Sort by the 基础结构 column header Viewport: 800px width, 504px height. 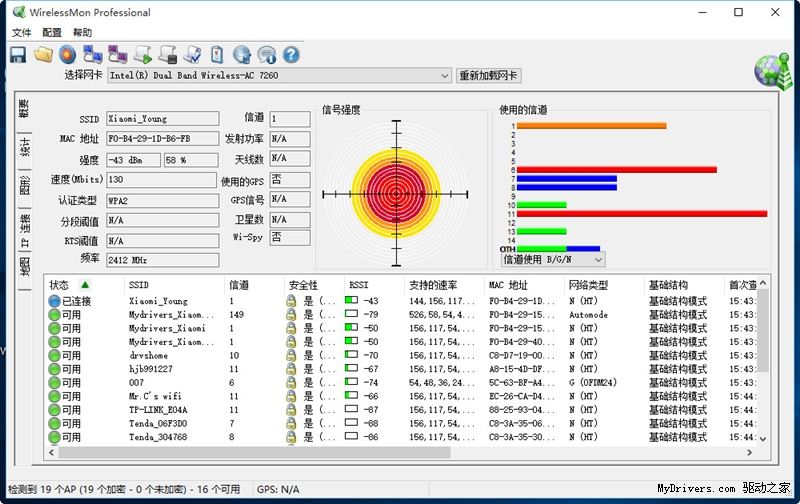[684, 285]
